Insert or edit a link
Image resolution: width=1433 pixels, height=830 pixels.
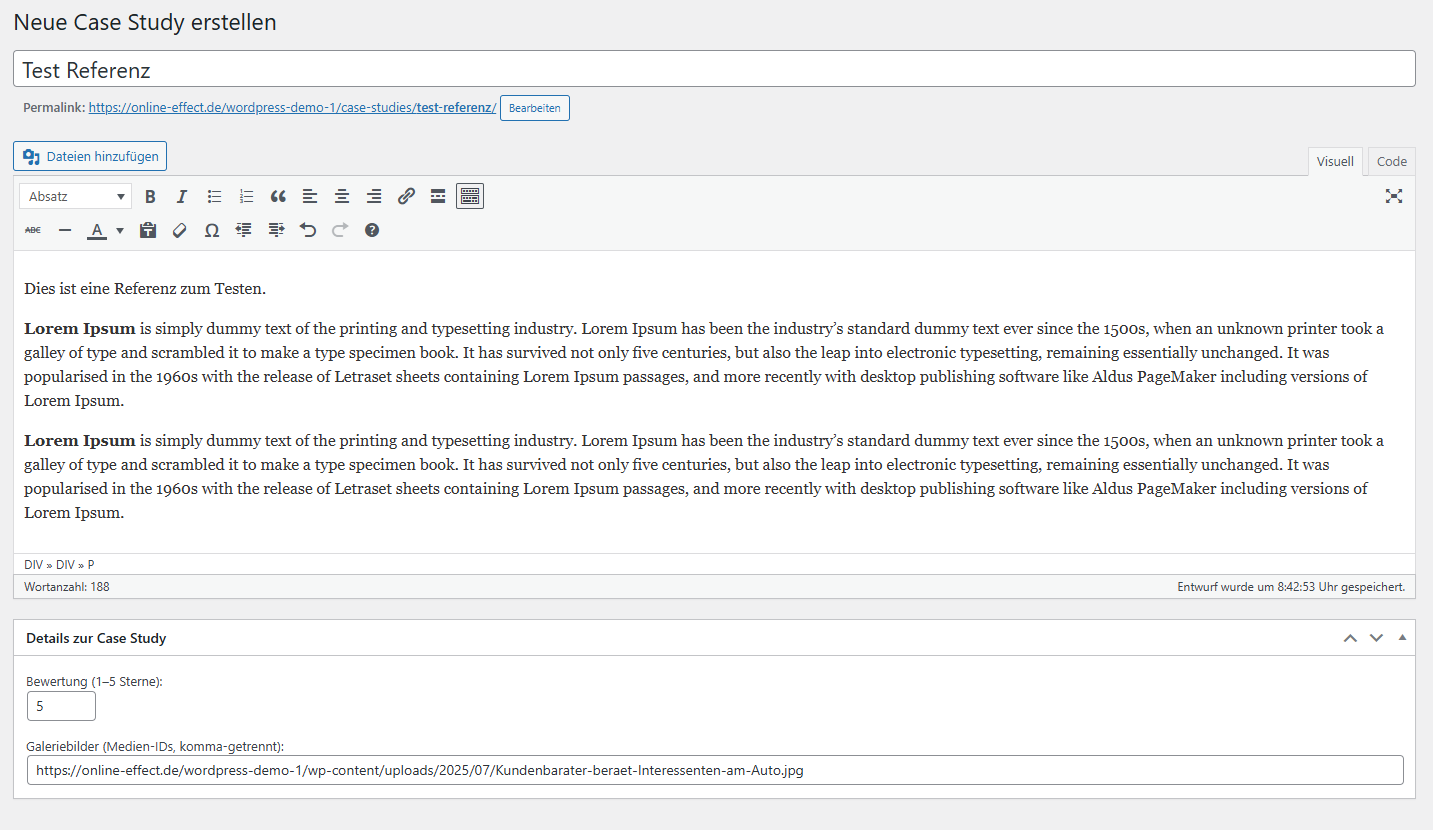[x=406, y=197]
